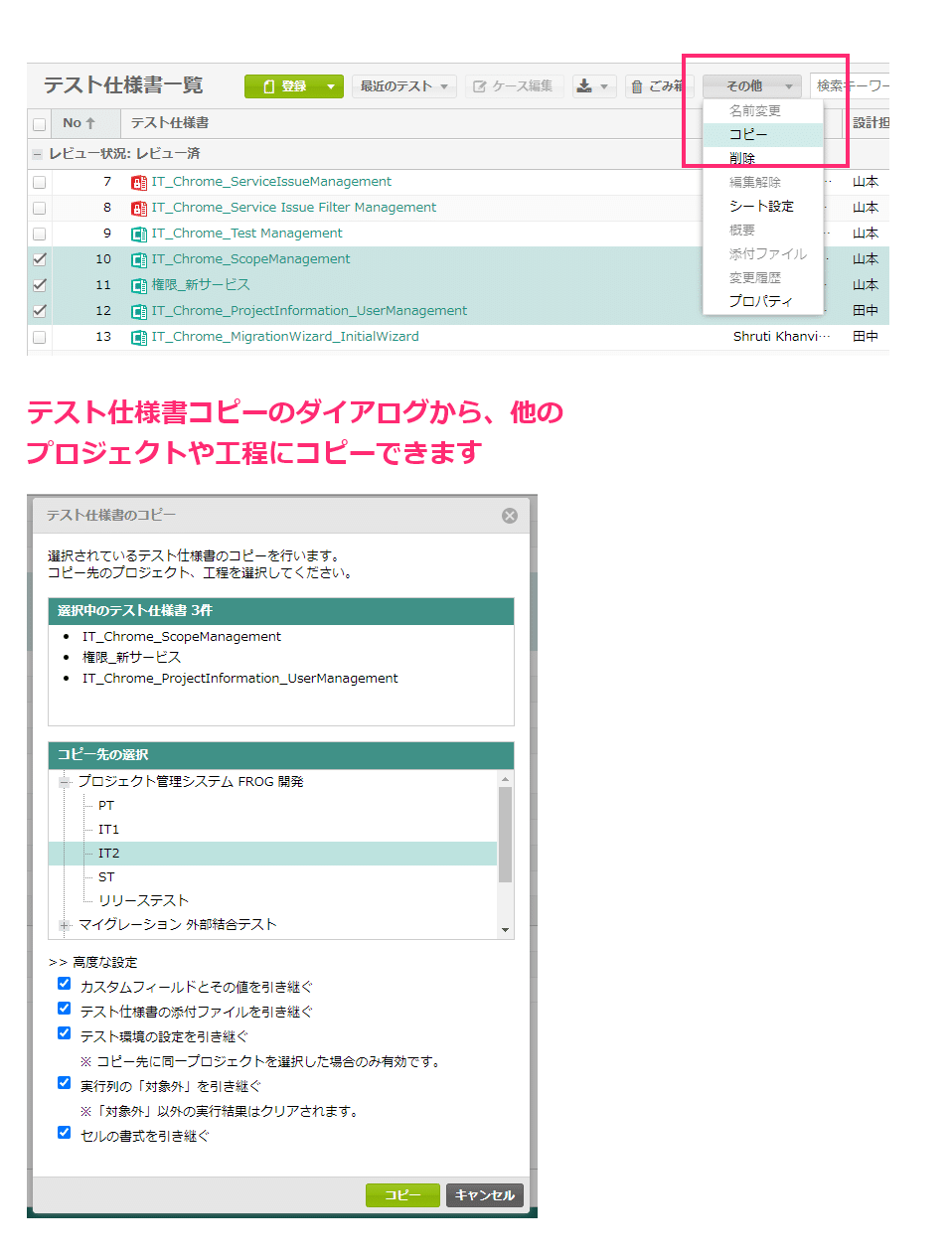
Task: Toggle the select-all checkbox in header
Action: point(39,124)
